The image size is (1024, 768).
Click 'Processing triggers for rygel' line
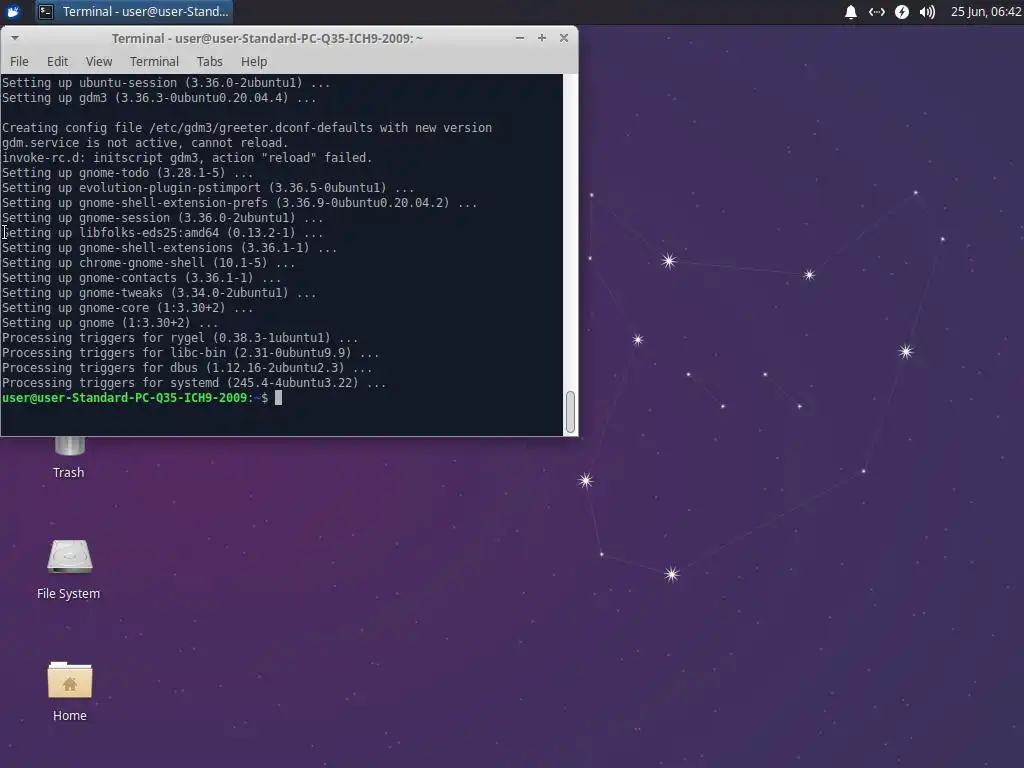(180, 338)
